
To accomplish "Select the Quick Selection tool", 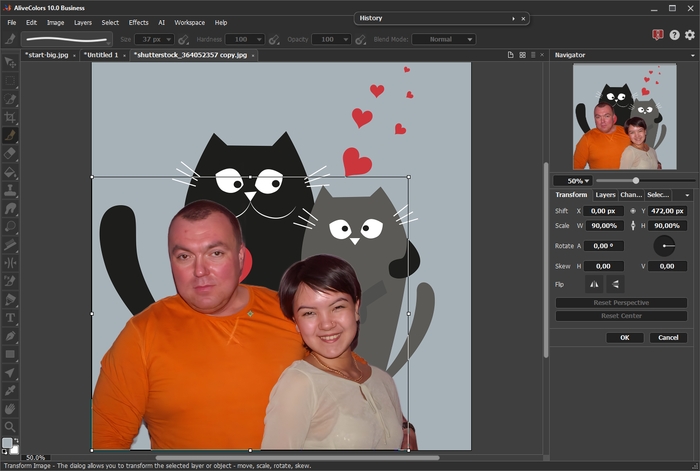I will click(x=10, y=99).
